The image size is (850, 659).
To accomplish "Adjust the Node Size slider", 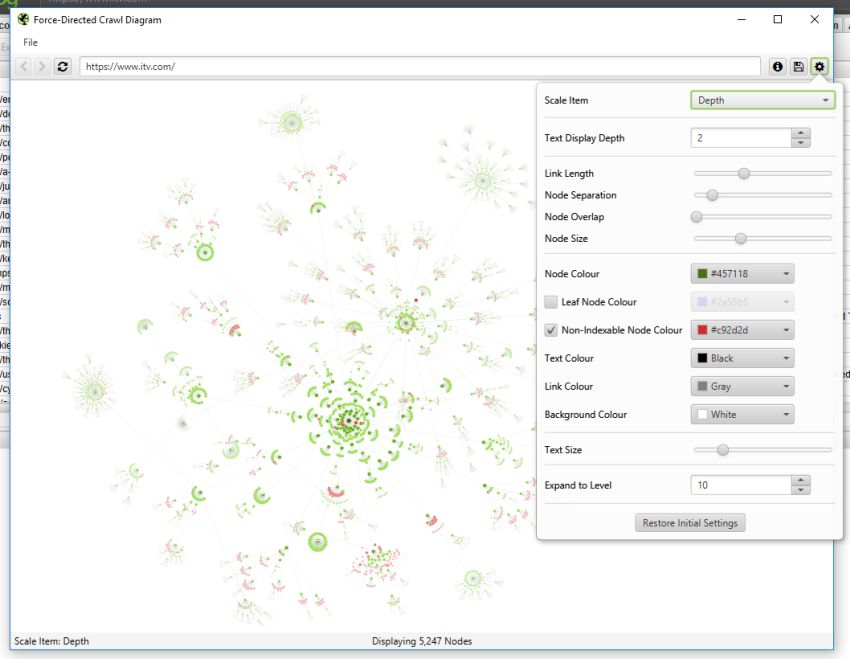I will (x=740, y=238).
